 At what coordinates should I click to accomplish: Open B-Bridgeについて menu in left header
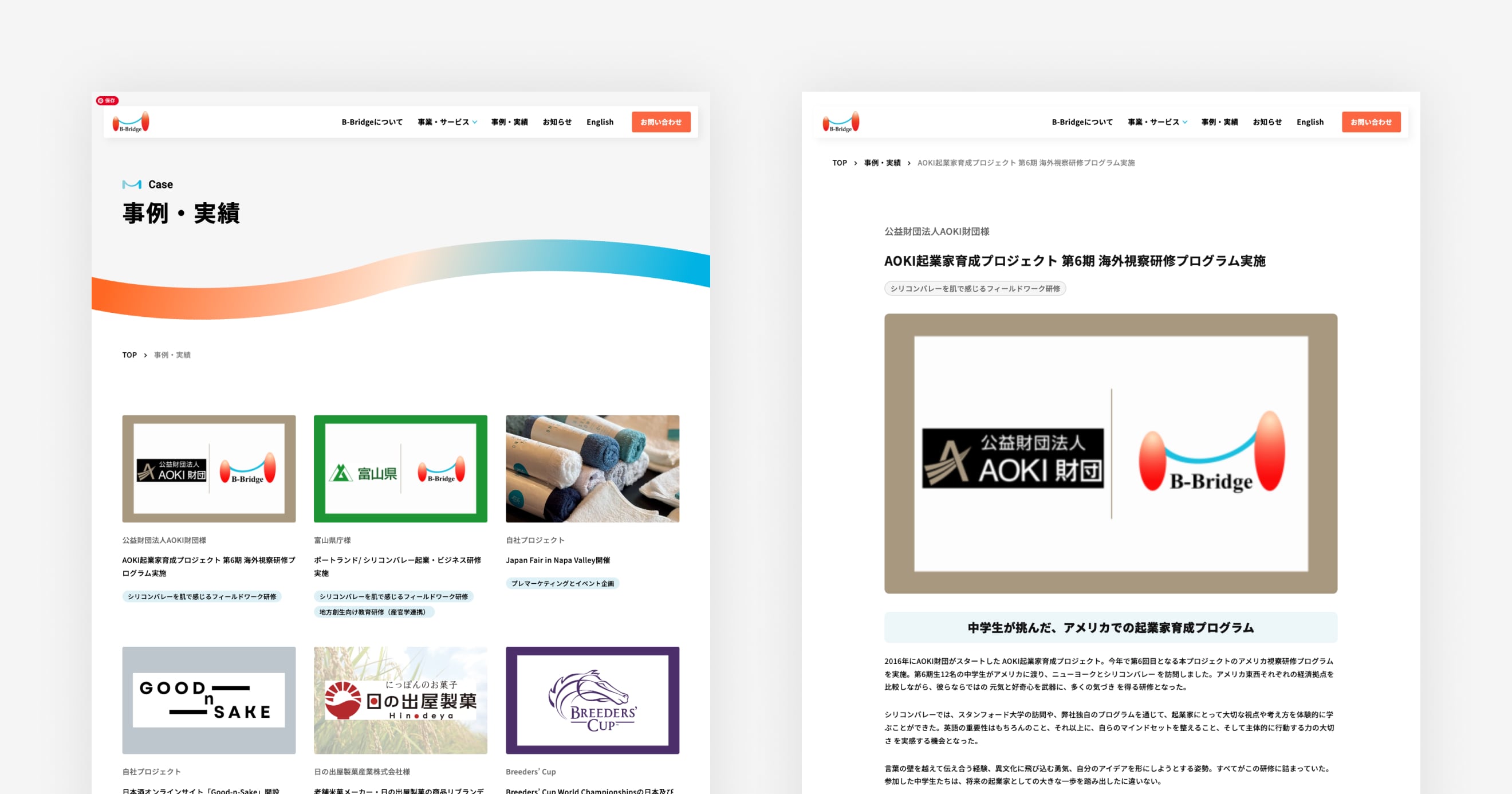pos(372,122)
